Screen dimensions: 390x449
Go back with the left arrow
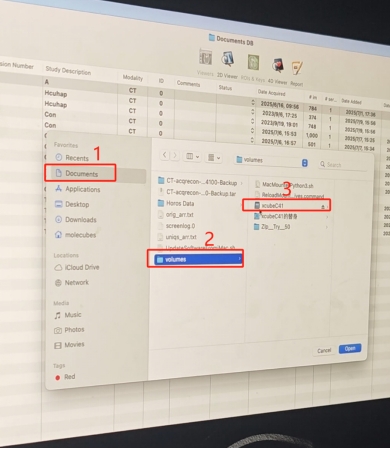coord(165,155)
